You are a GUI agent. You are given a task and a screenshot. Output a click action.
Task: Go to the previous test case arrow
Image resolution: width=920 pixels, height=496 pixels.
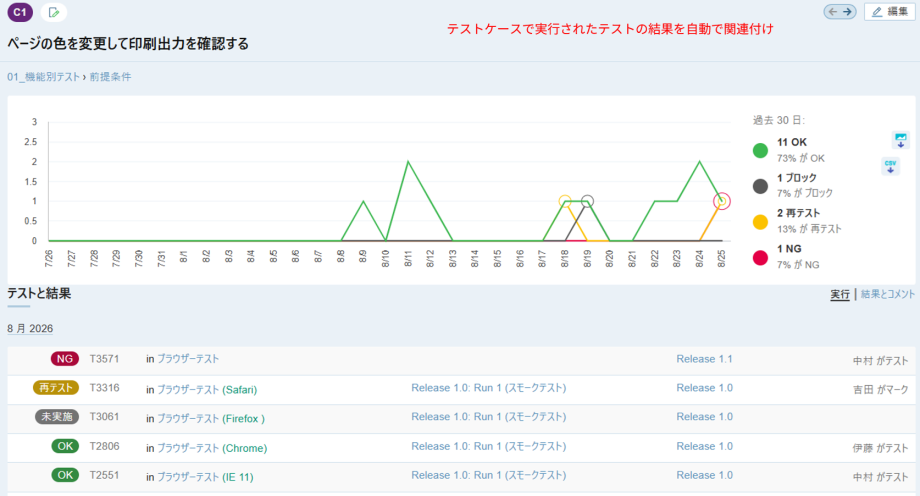833,12
